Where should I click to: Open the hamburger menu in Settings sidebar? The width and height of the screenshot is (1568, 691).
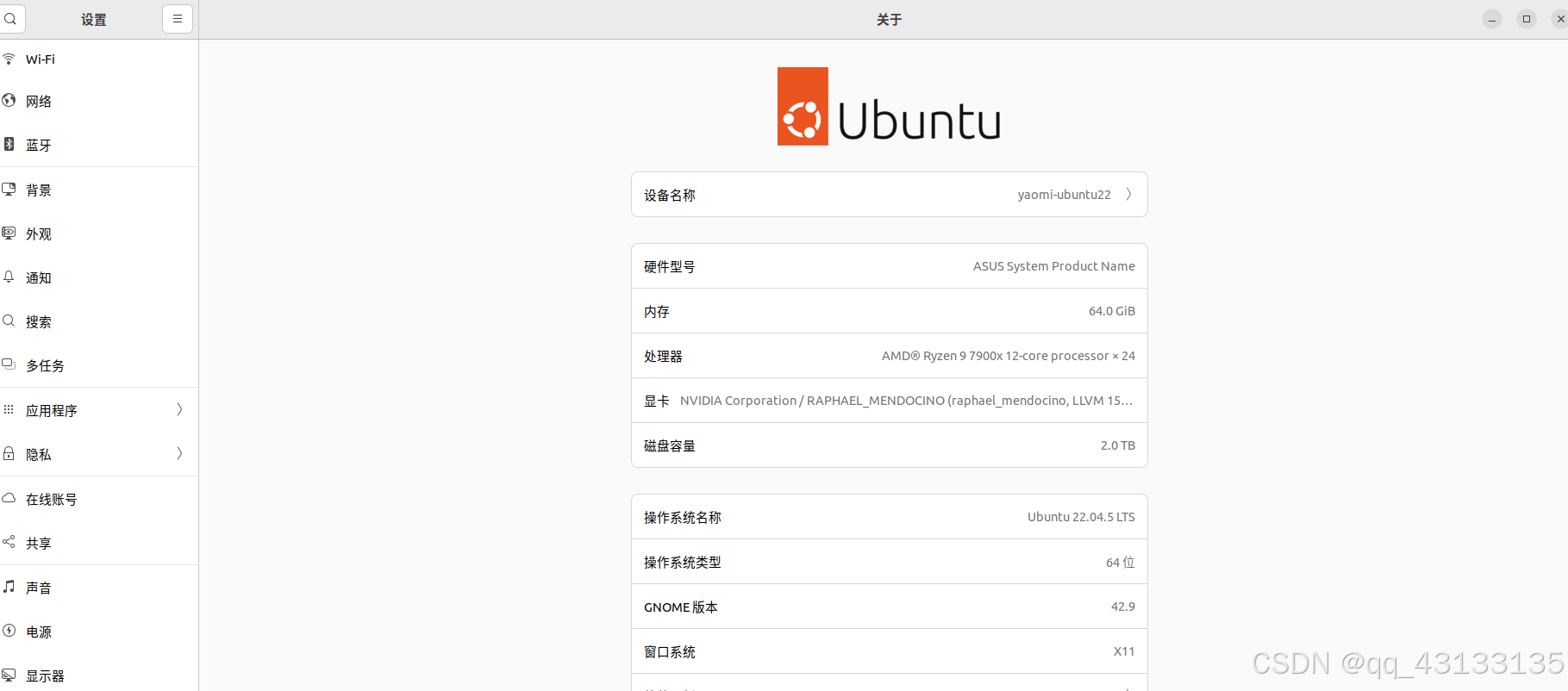point(177,18)
